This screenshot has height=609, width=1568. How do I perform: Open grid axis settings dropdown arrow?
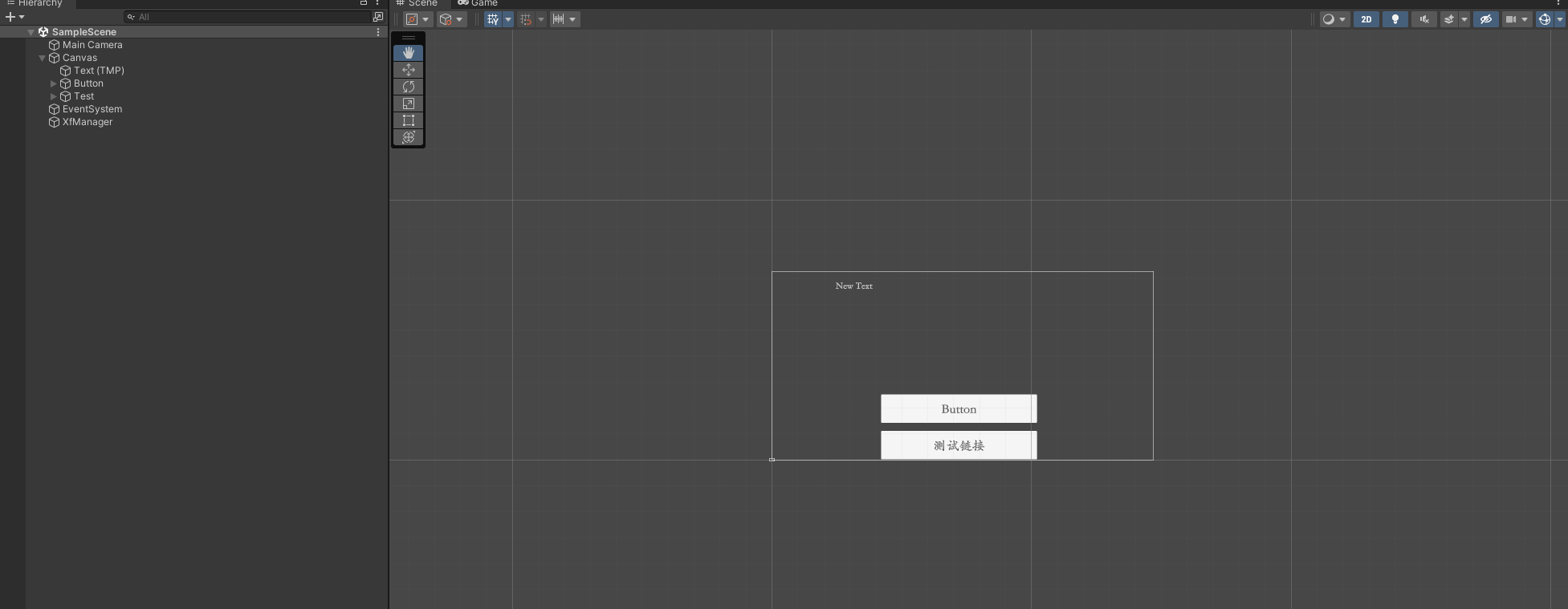coord(508,19)
